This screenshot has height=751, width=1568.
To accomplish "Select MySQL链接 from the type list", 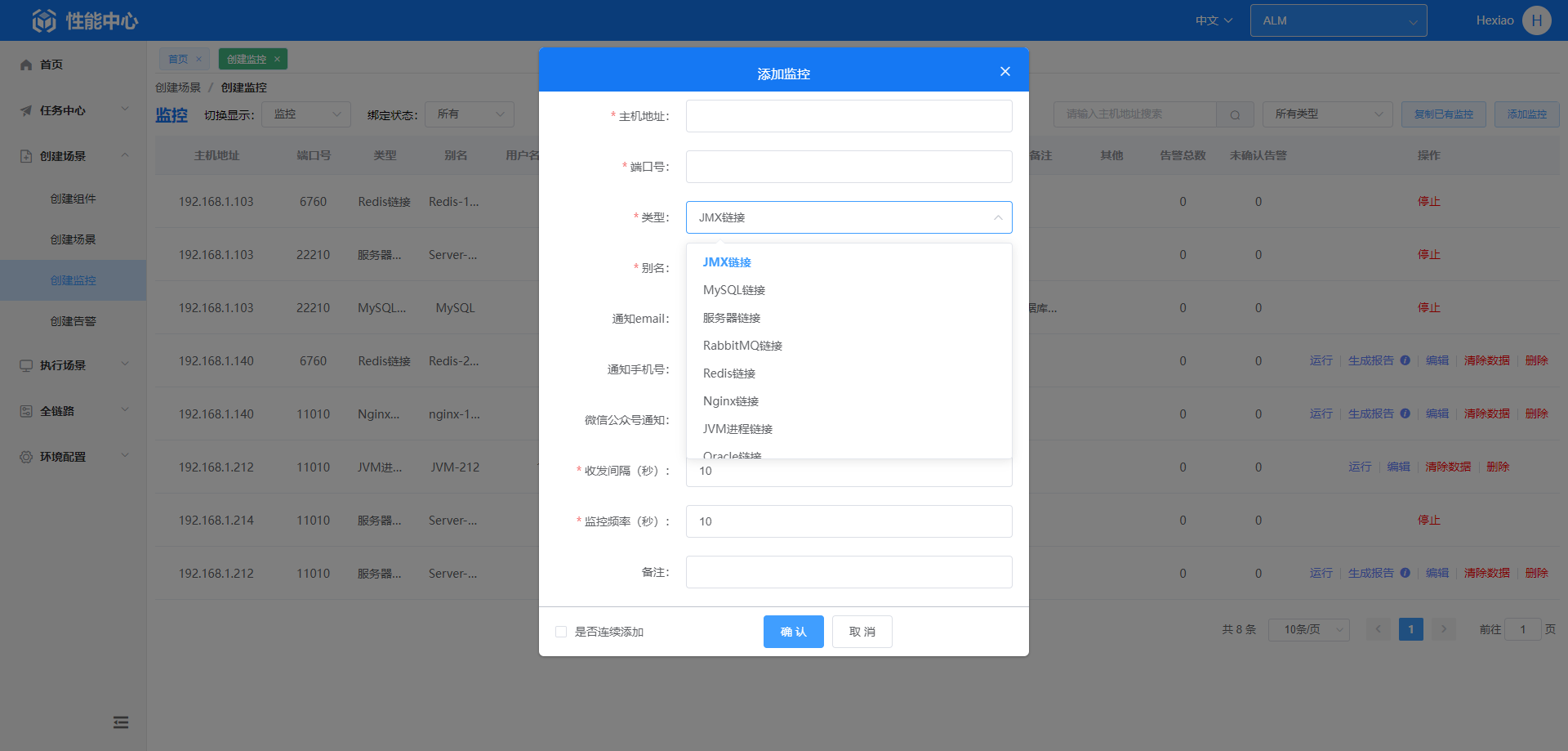I will click(x=733, y=290).
